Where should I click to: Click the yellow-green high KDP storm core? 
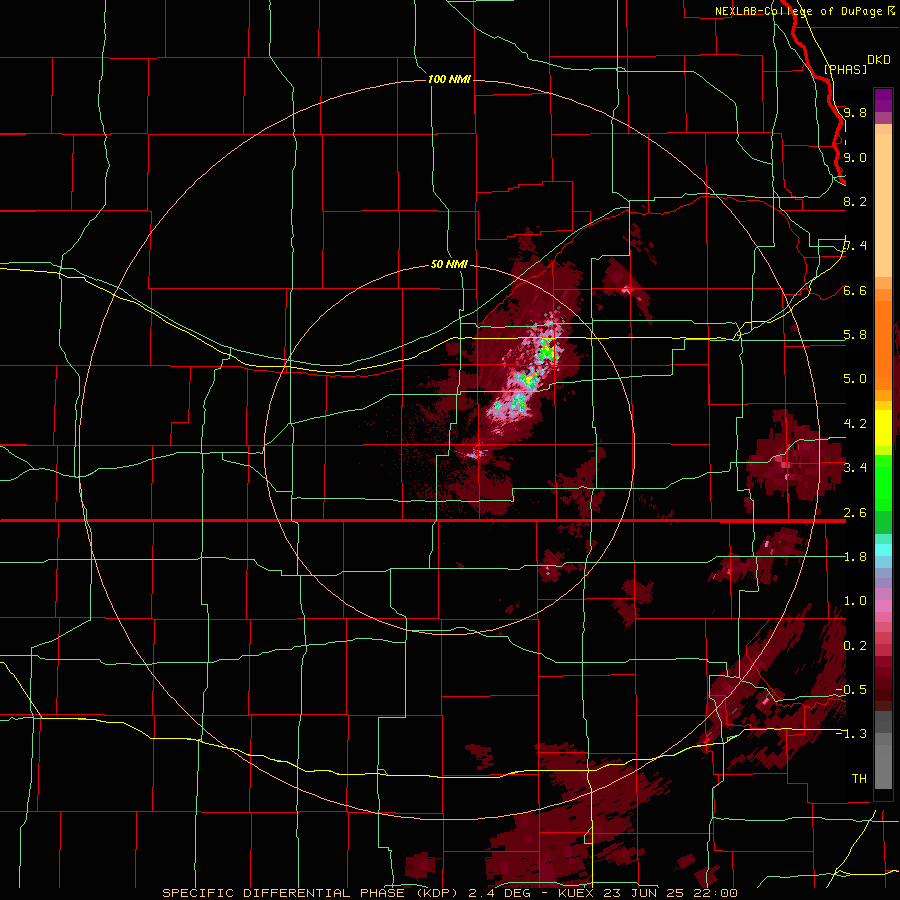547,351
